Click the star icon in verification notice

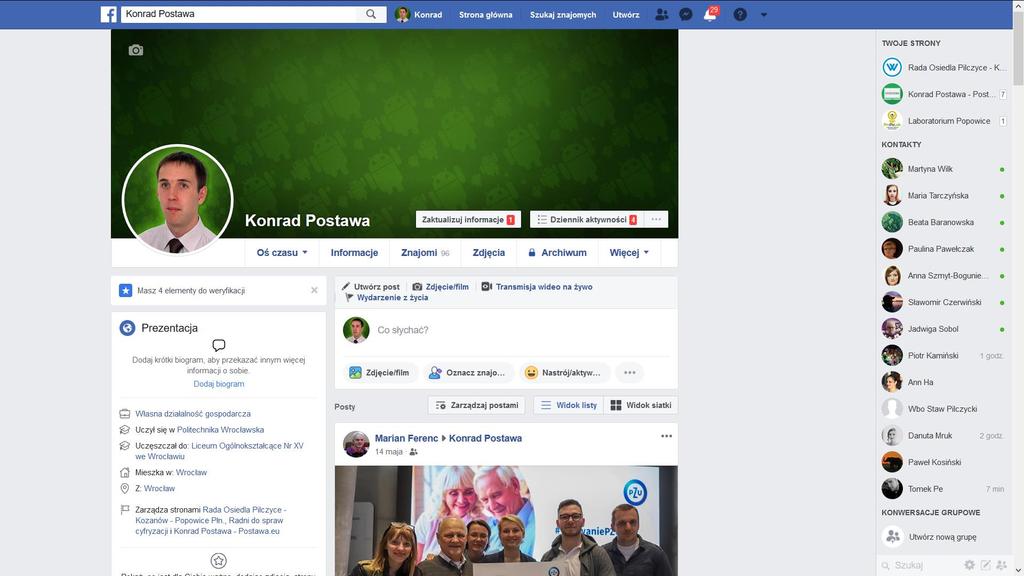coord(125,290)
